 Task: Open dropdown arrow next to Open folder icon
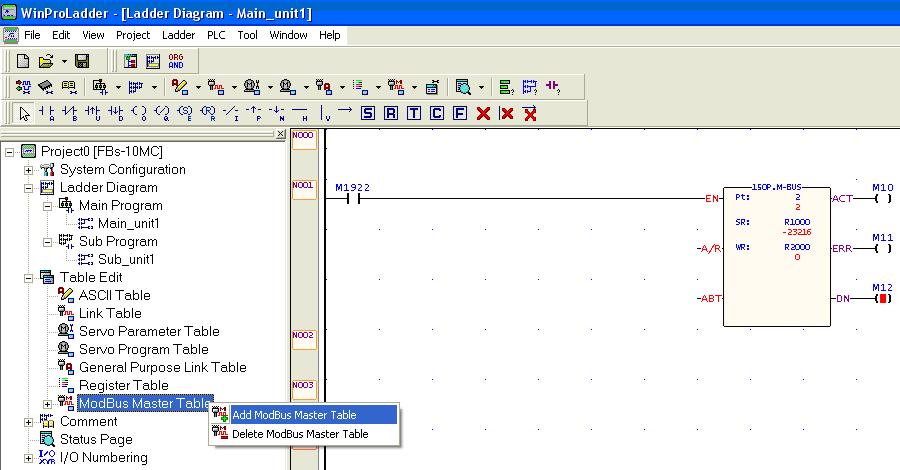(64, 61)
